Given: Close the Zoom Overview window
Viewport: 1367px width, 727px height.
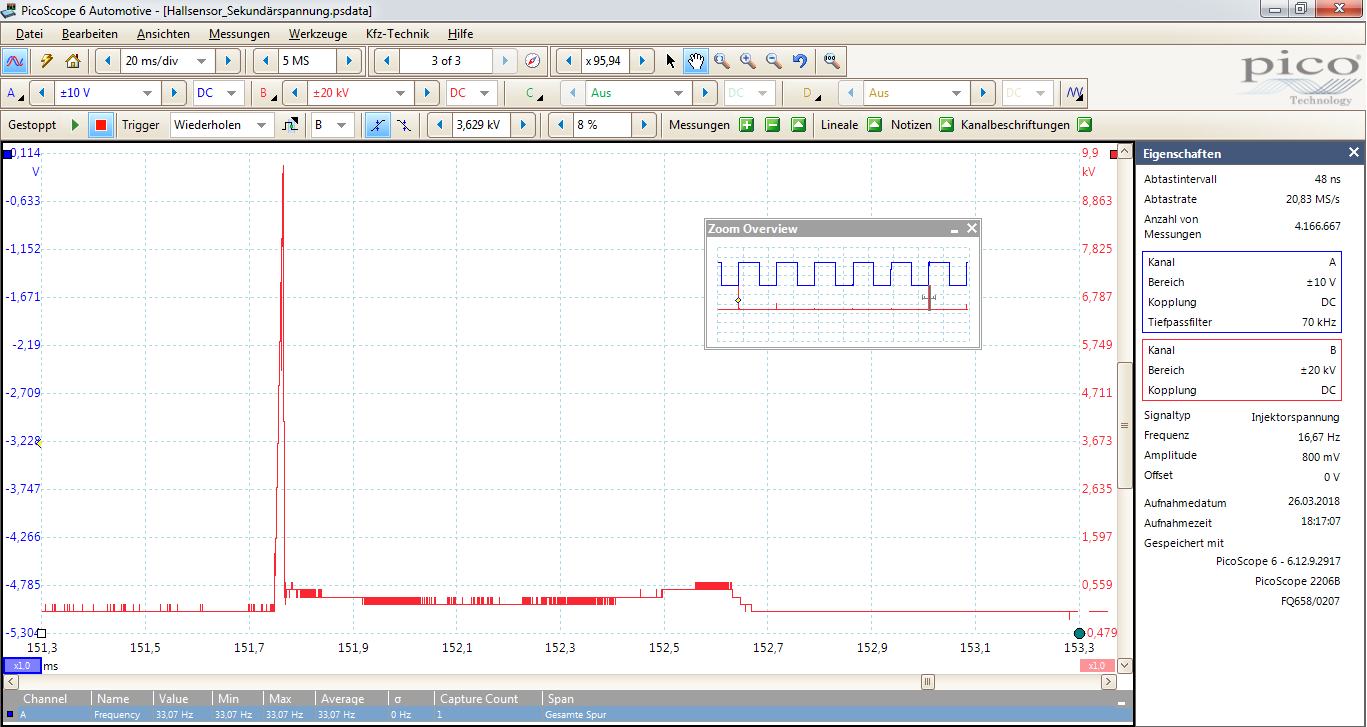Looking at the screenshot, I should (971, 229).
